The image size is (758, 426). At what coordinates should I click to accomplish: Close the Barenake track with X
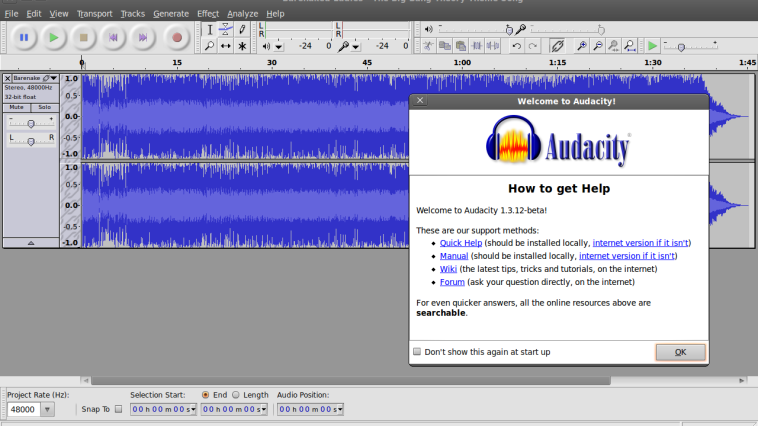(7, 78)
